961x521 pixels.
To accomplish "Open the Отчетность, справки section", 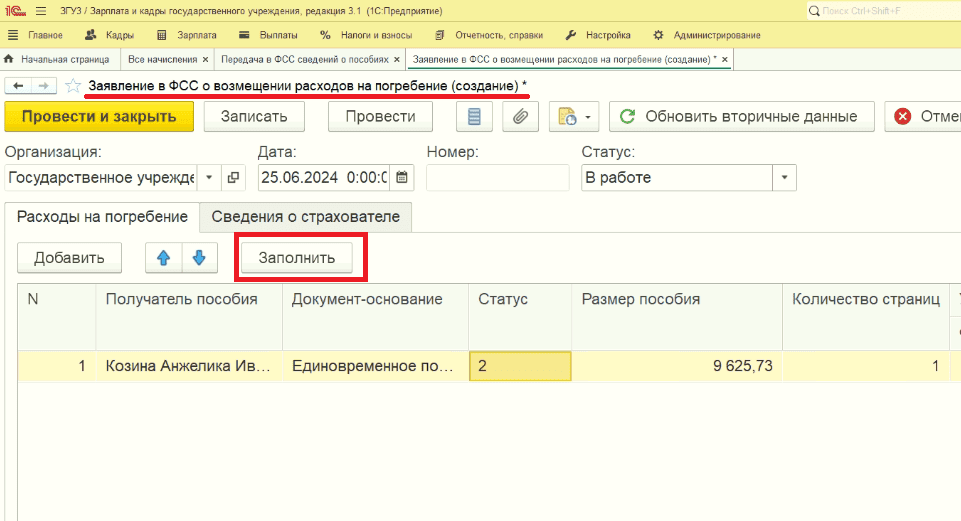I will point(489,35).
